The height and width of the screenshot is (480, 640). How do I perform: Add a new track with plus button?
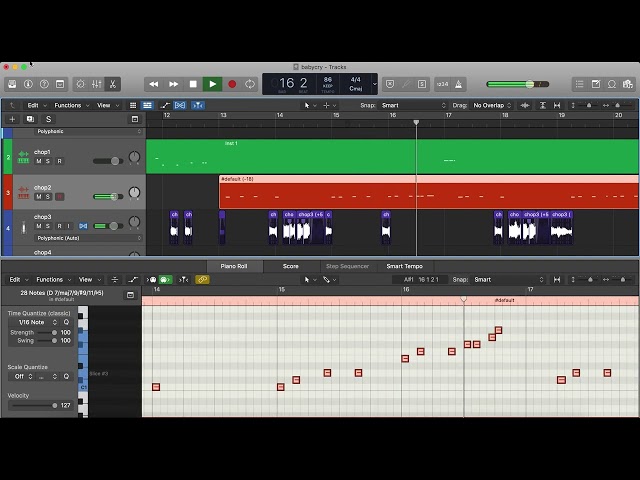(x=12, y=119)
